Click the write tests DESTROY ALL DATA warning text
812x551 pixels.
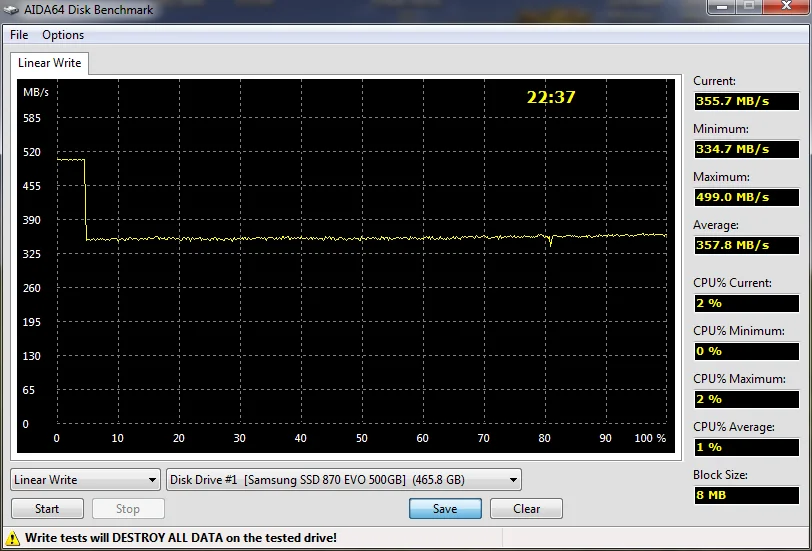click(181, 538)
